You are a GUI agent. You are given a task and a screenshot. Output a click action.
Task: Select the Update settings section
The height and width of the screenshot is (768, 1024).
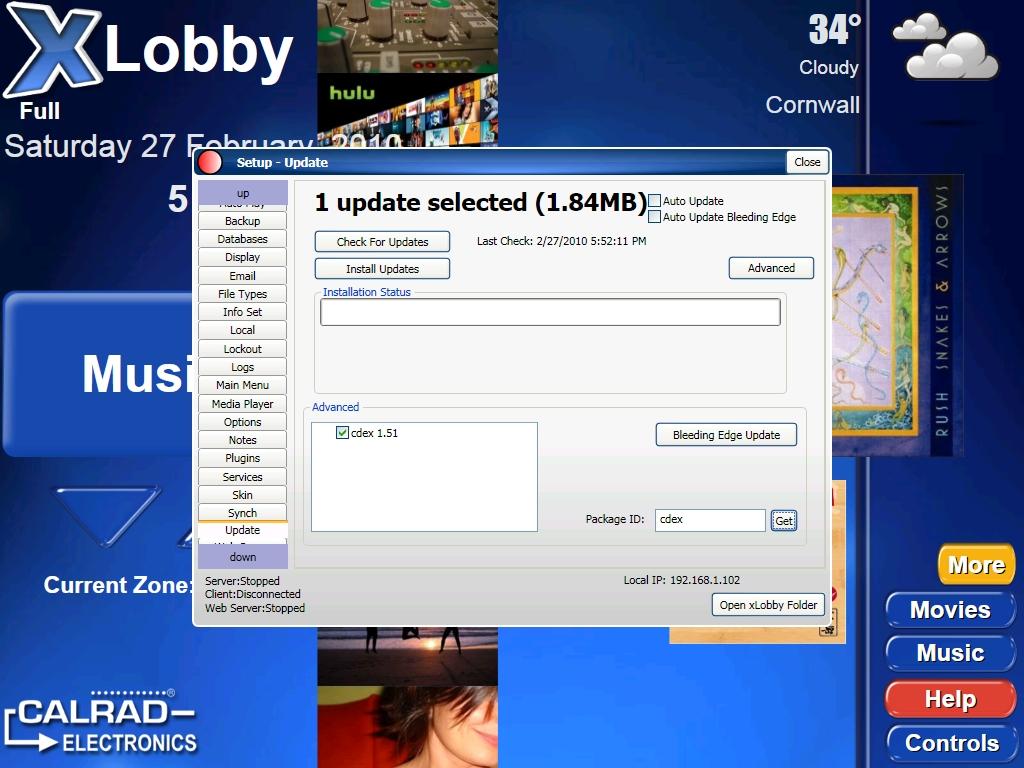pos(242,530)
